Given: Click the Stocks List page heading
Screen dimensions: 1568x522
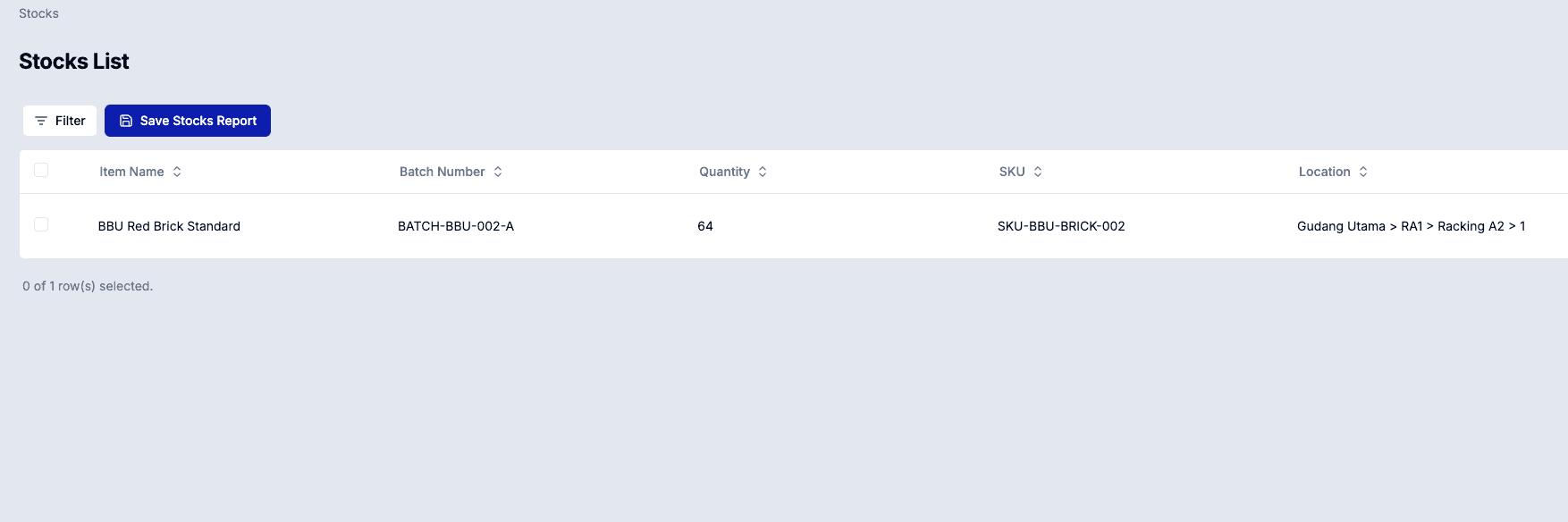Looking at the screenshot, I should (74, 61).
